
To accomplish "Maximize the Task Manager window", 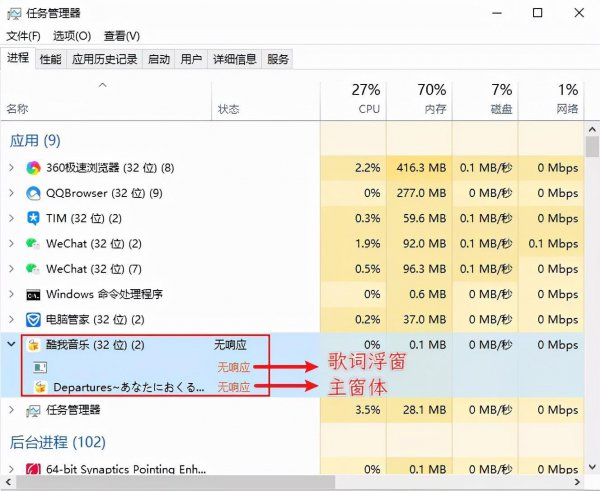I will 538,13.
